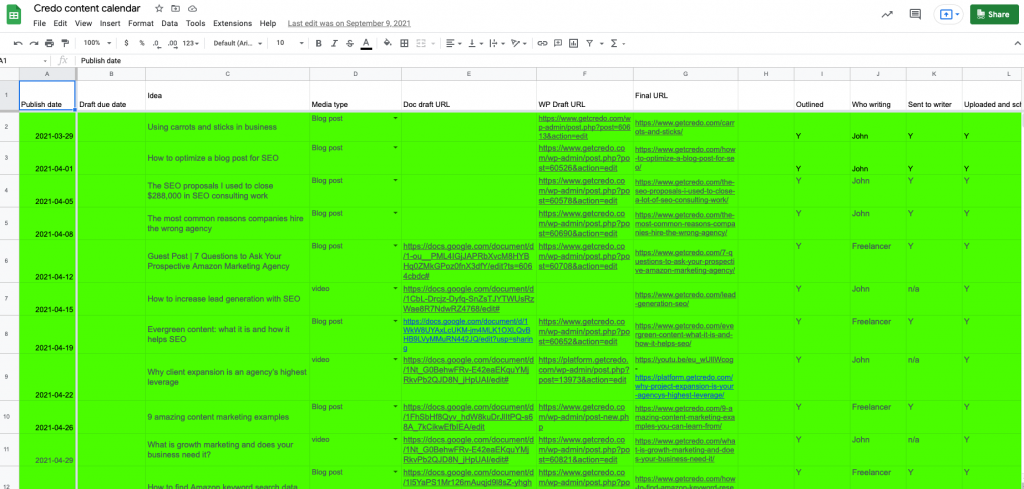Select cell with date 2021-04-12
This screenshot has width=1024, height=489.
pos(47,260)
